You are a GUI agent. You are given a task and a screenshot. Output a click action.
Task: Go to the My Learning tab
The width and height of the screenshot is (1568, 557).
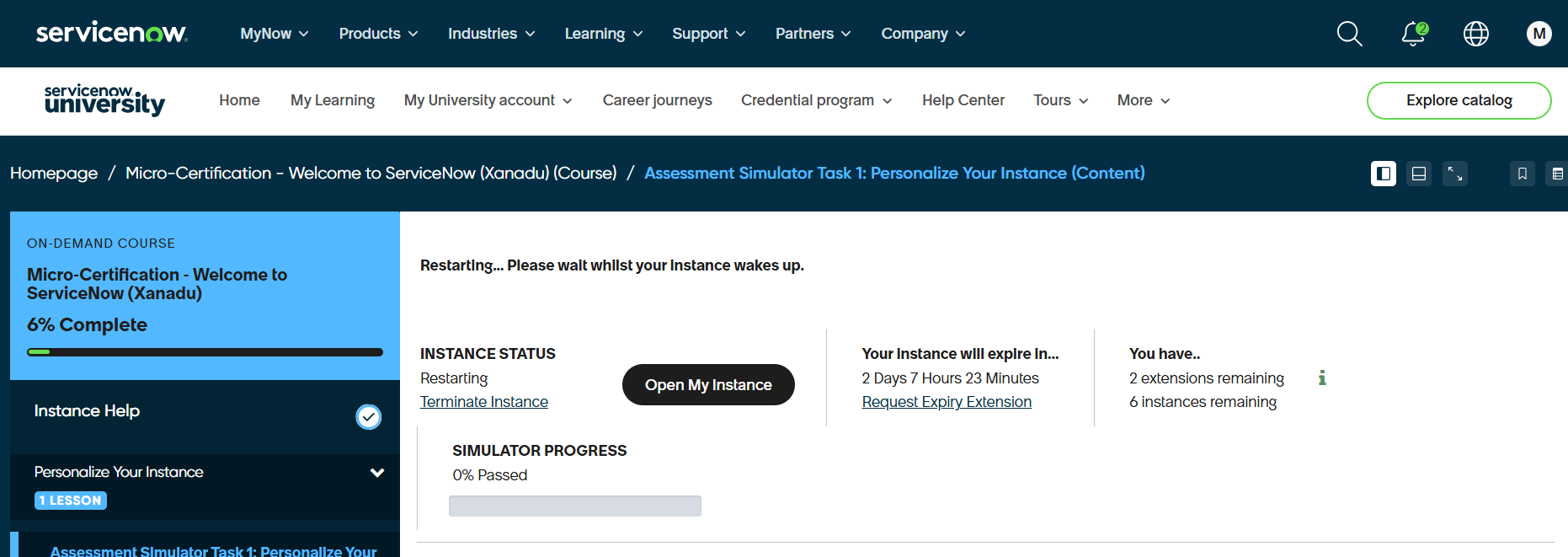click(x=333, y=100)
